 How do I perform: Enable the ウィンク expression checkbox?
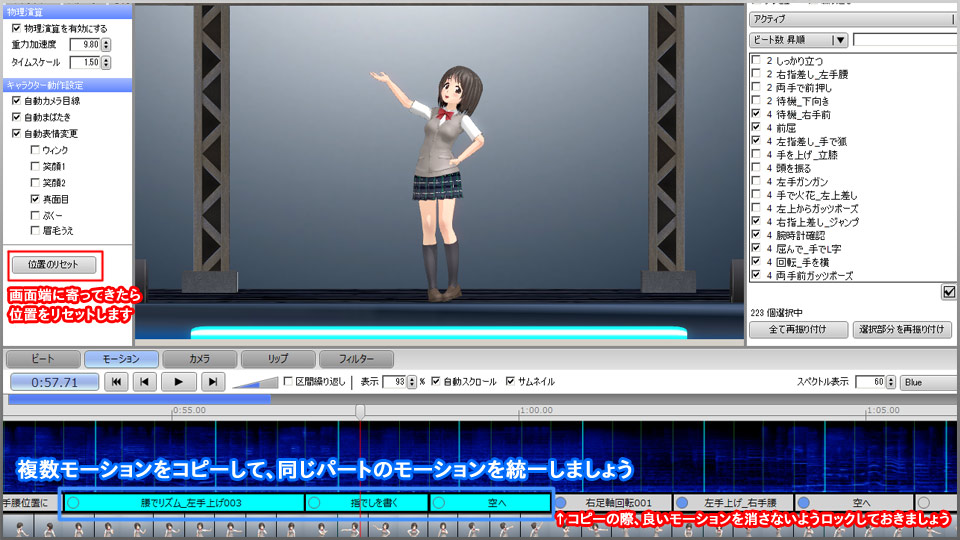pyautogui.click(x=36, y=150)
